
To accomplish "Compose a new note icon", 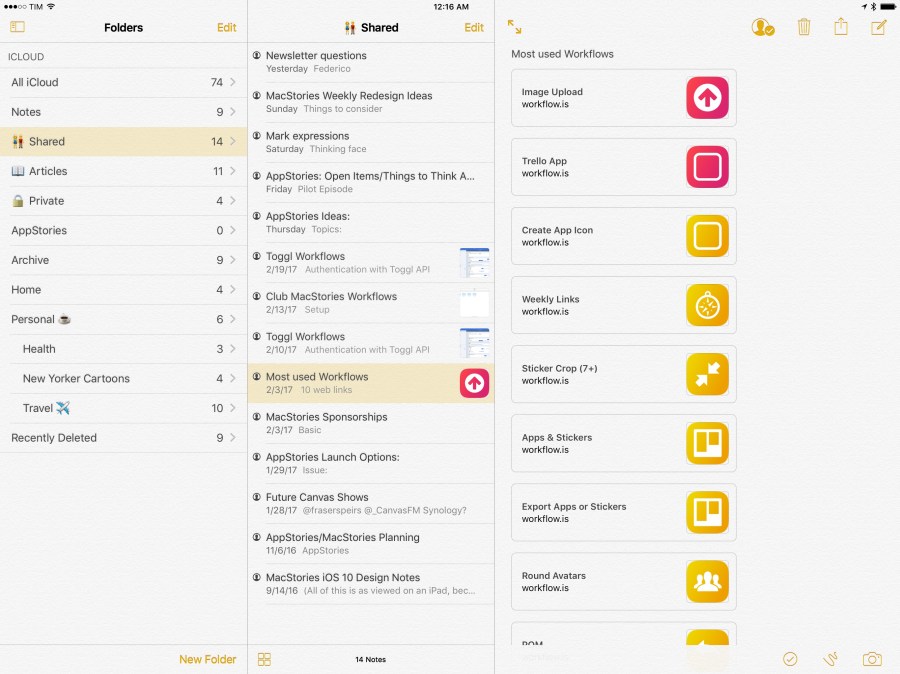I will (x=878, y=27).
